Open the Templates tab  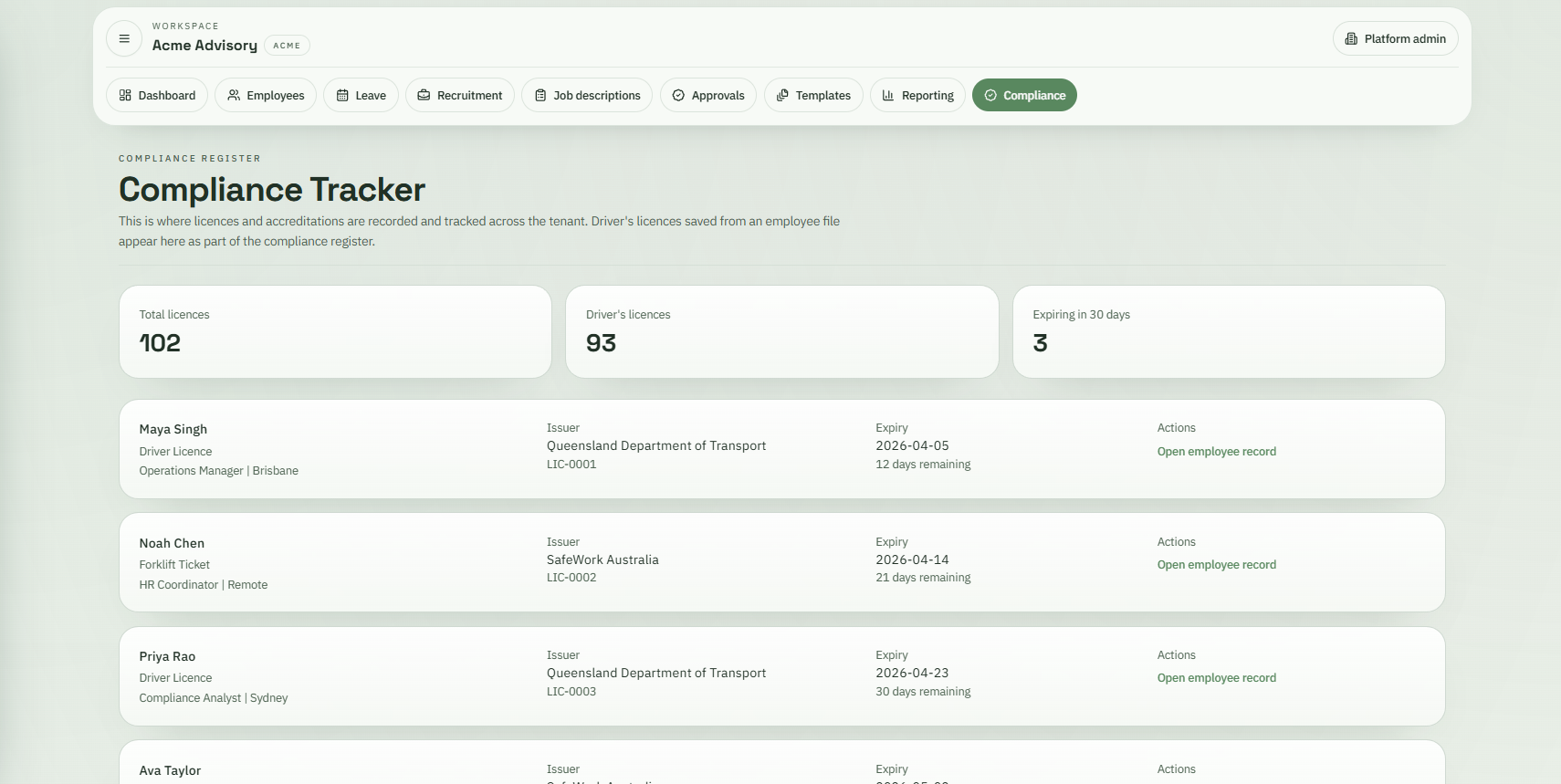coord(813,95)
